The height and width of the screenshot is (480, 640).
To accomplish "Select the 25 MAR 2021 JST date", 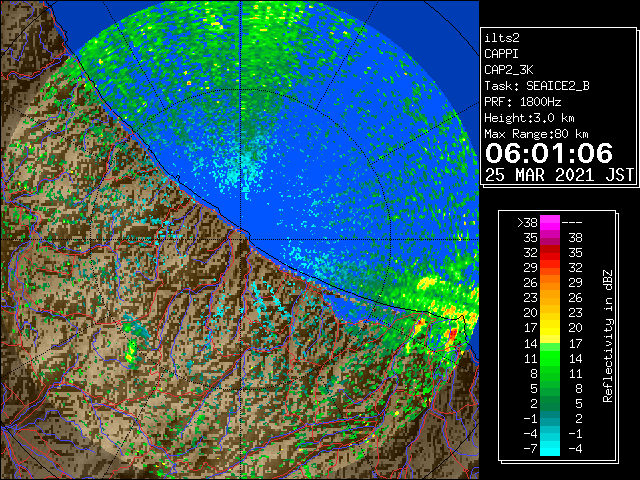I will 559,175.
